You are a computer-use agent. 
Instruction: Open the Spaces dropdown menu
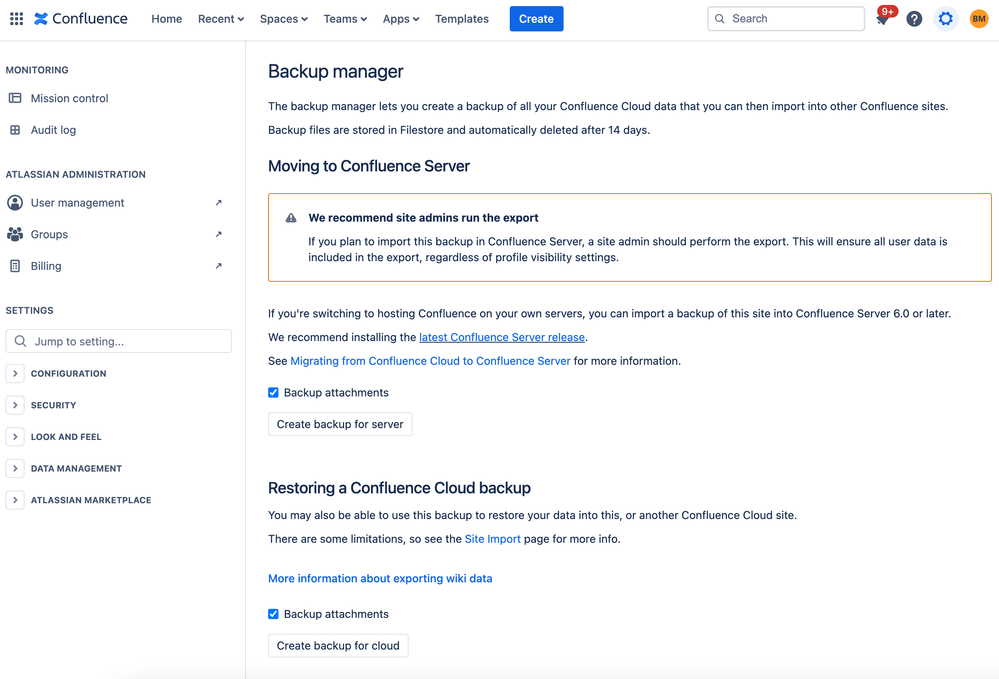(x=284, y=19)
